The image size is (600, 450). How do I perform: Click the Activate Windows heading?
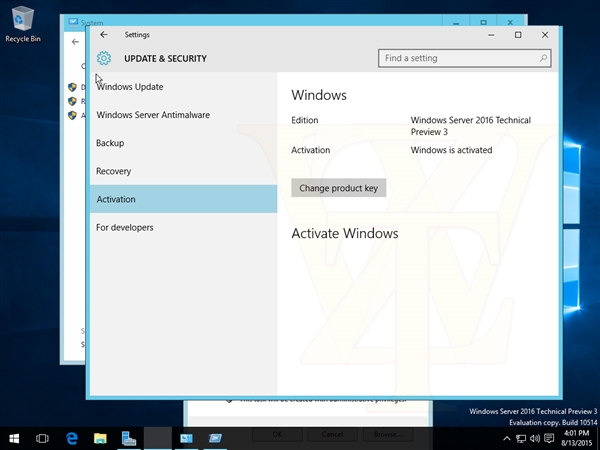[x=345, y=233]
